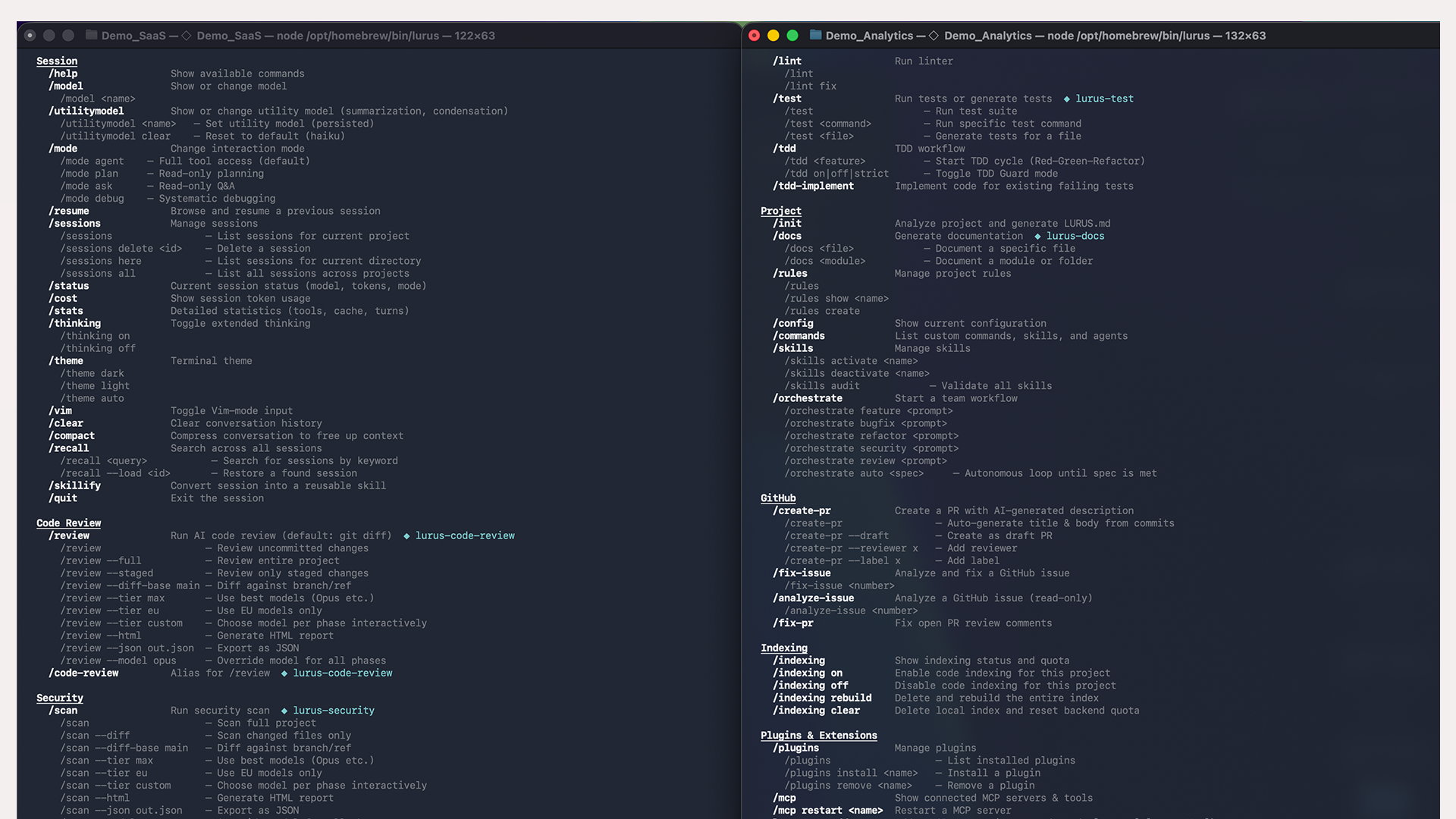
Task: Click the inactive close button on Demo_SaaS window
Action: click(30, 36)
